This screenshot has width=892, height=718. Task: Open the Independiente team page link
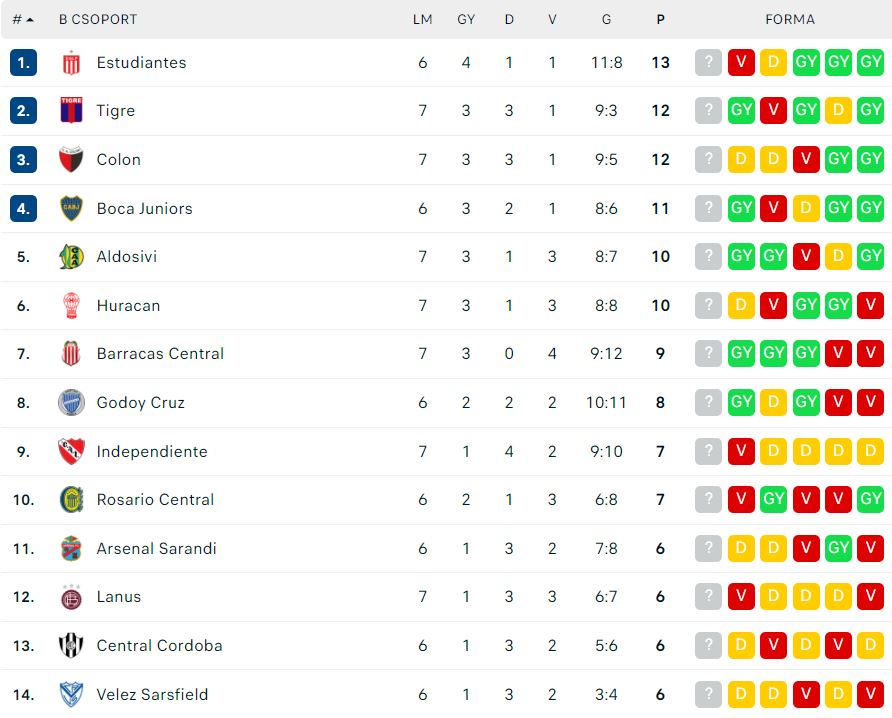click(152, 451)
